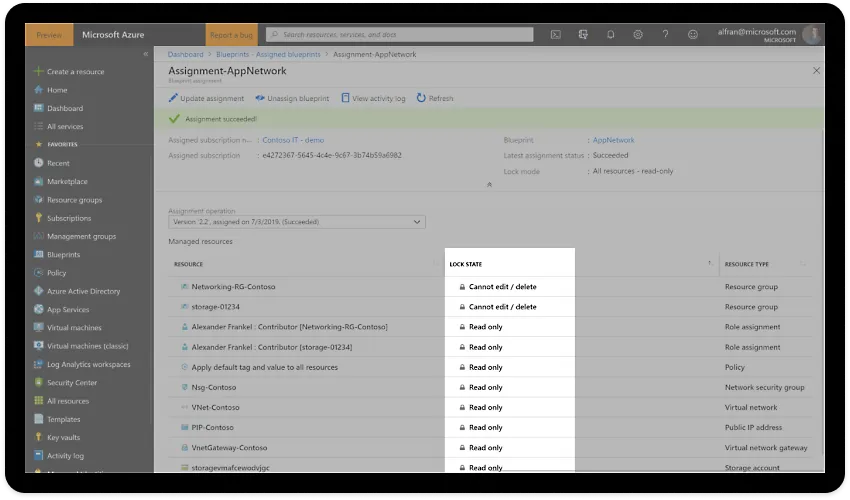Open Marketplace in the sidebar
The image size is (850, 500).
[61, 182]
